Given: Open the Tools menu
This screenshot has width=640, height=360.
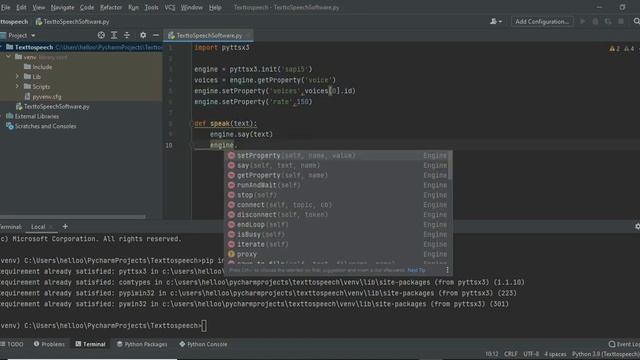Looking at the screenshot, I should click(151, 7).
